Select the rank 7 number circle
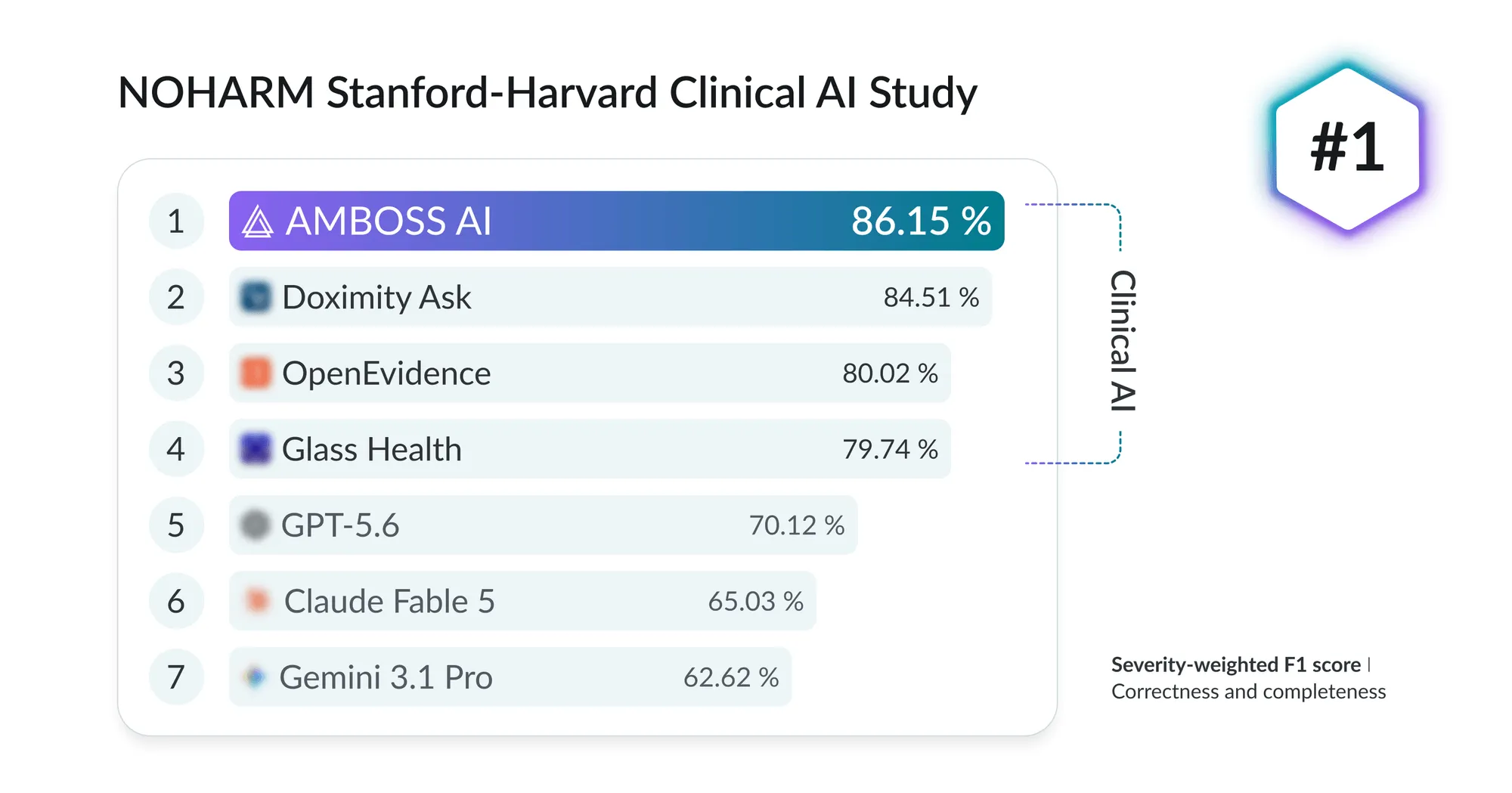 coord(176,677)
